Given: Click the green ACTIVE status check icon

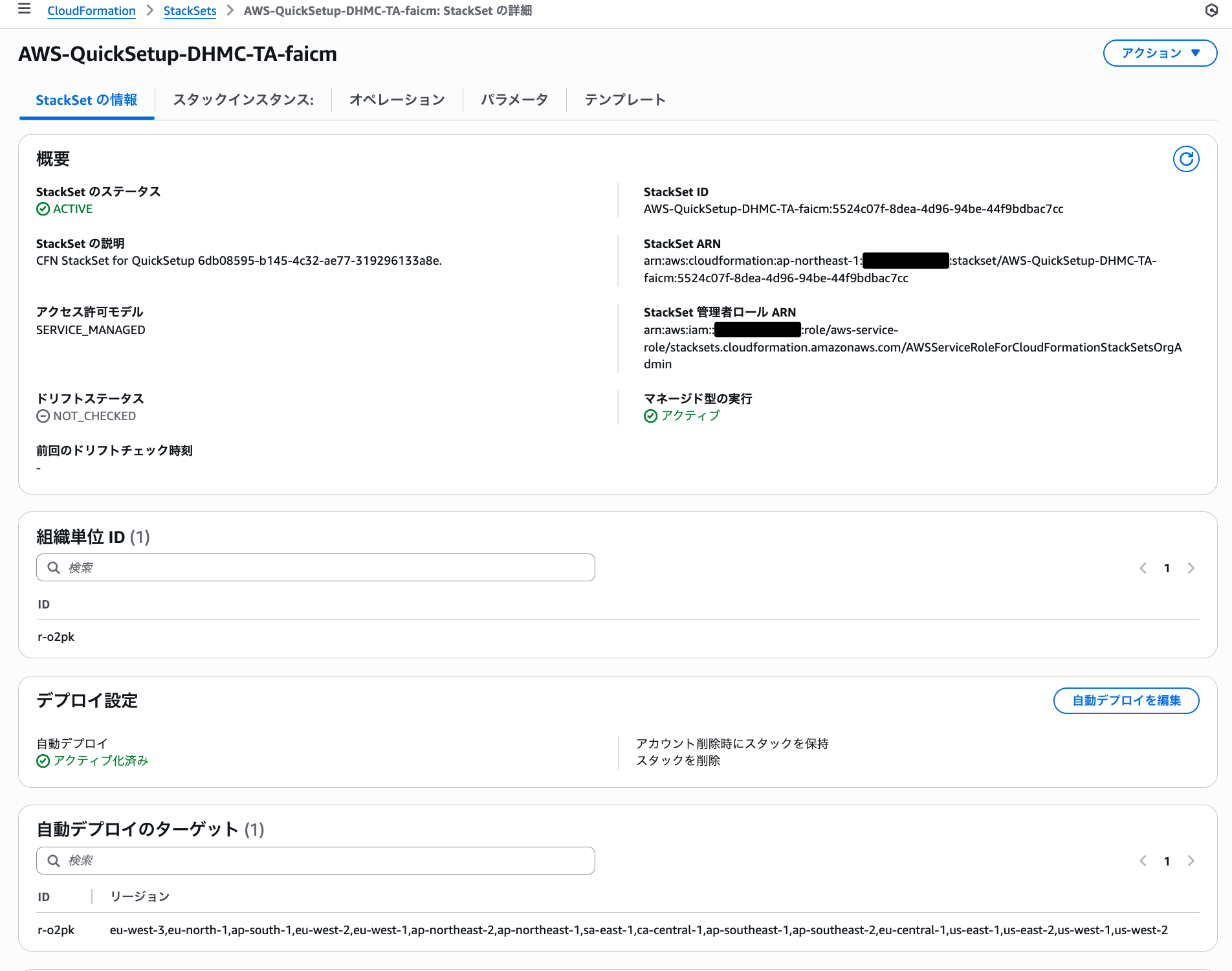Looking at the screenshot, I should 43,209.
